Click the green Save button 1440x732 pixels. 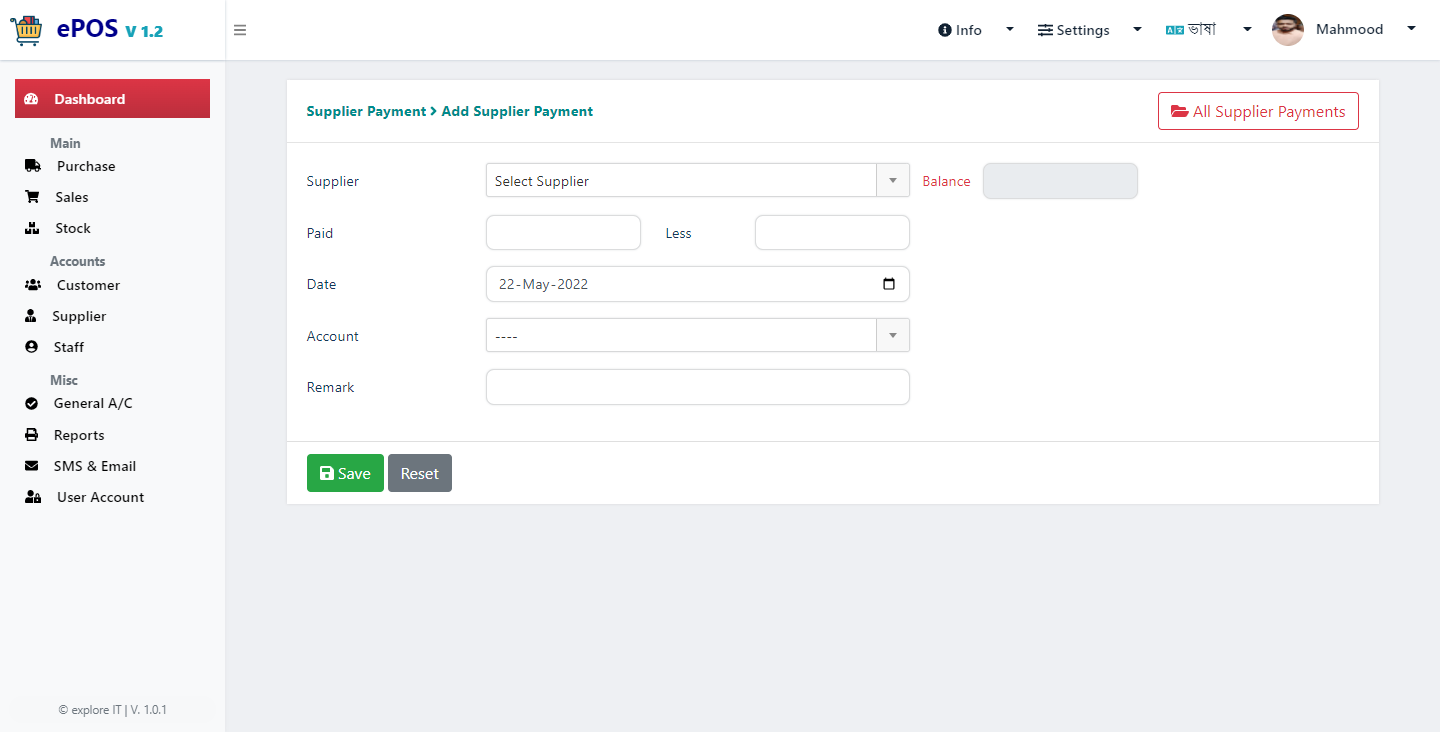345,473
